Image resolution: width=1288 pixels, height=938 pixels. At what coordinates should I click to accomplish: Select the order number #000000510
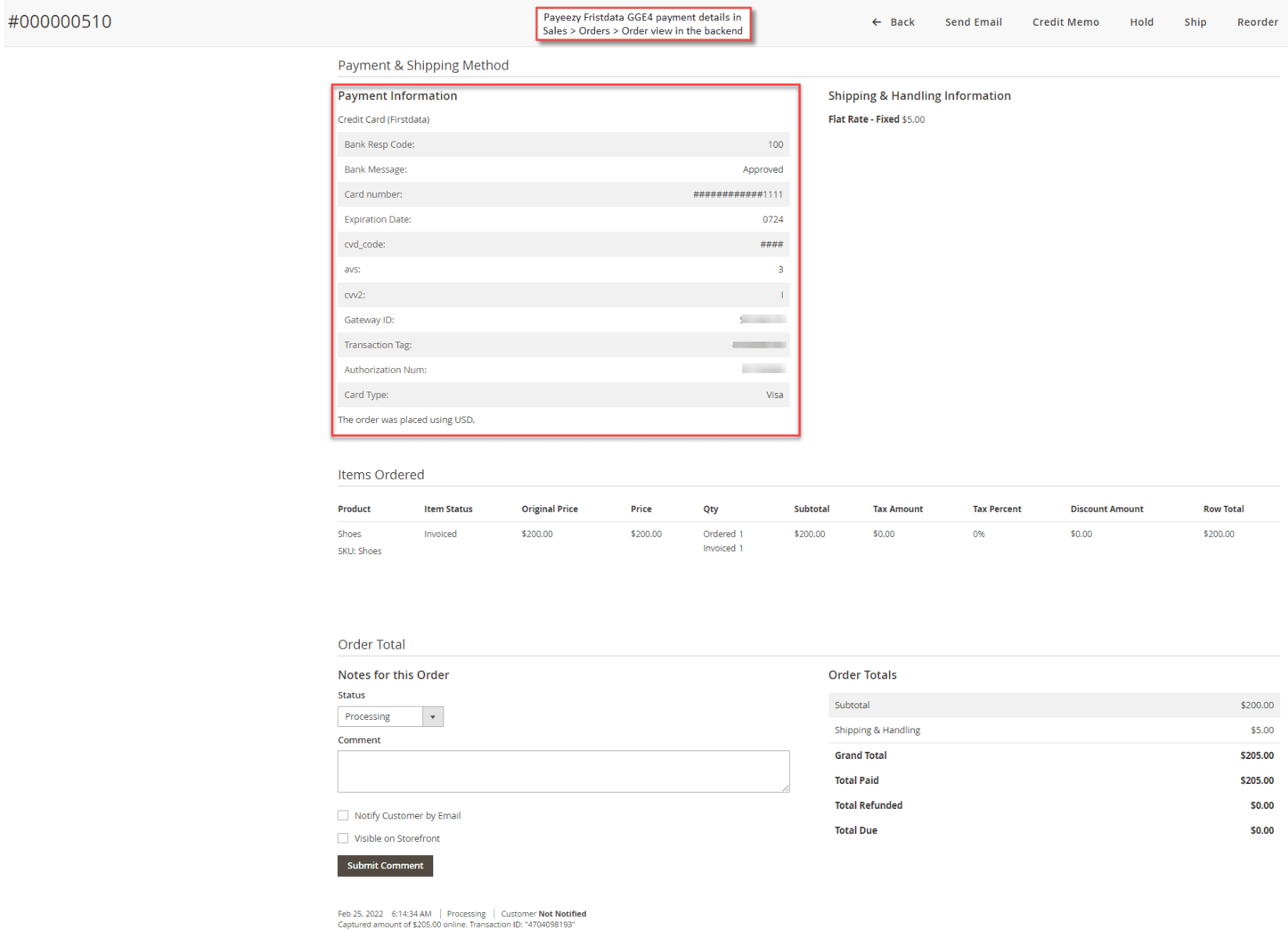point(60,22)
